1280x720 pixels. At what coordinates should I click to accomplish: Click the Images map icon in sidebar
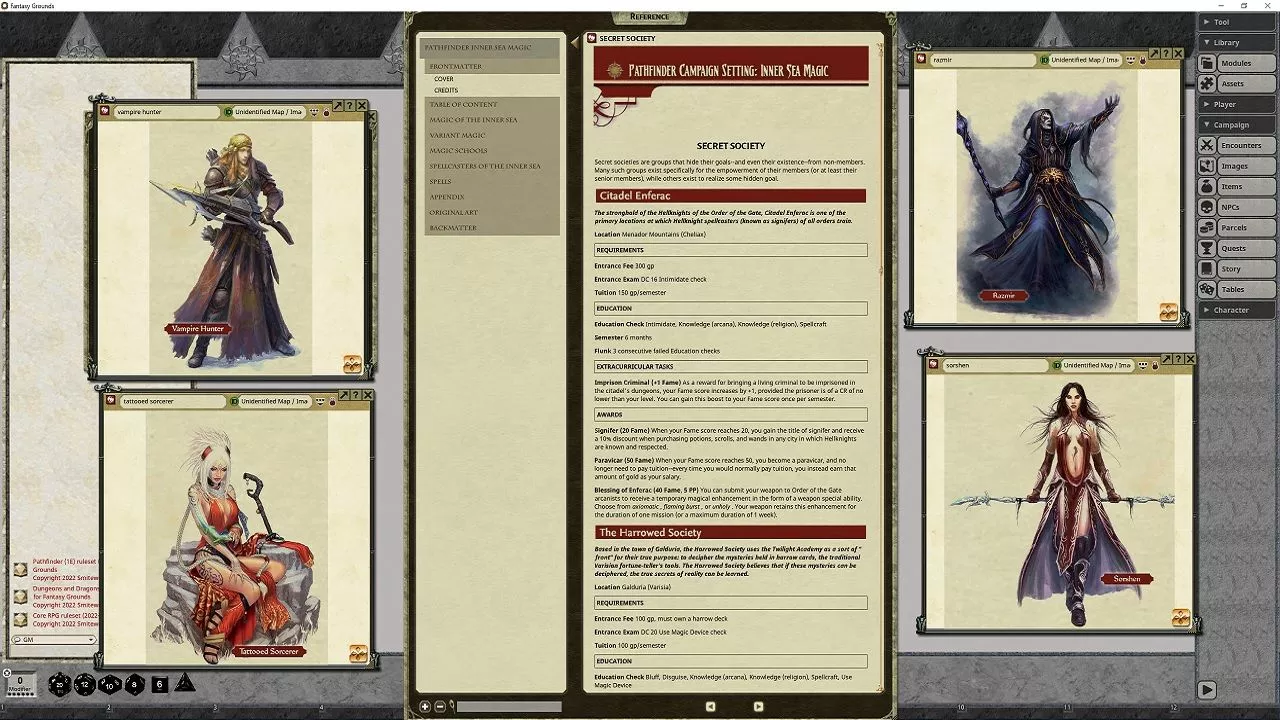[1207, 166]
